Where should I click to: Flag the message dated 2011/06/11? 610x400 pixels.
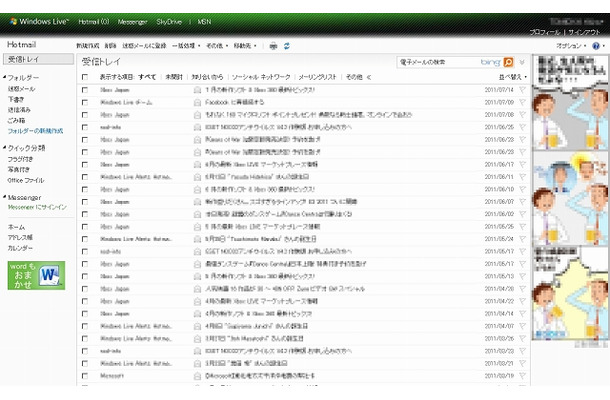click(522, 177)
